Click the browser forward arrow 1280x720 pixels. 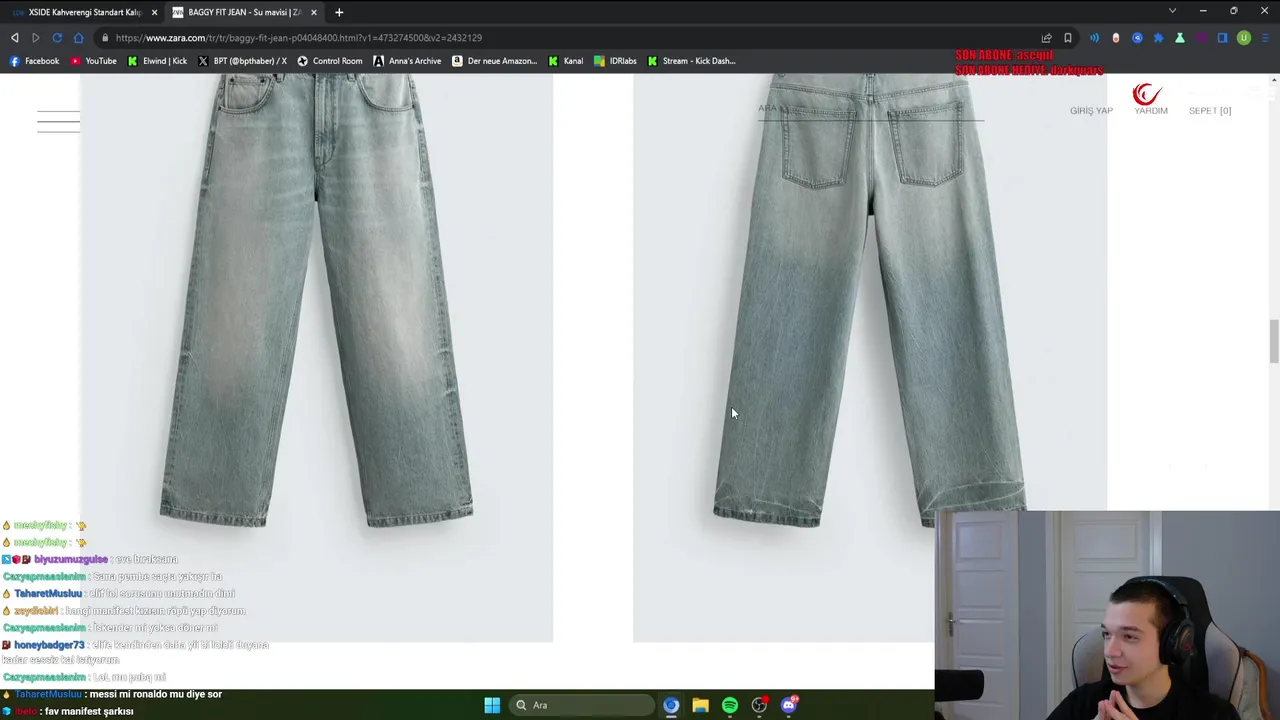pos(36,38)
